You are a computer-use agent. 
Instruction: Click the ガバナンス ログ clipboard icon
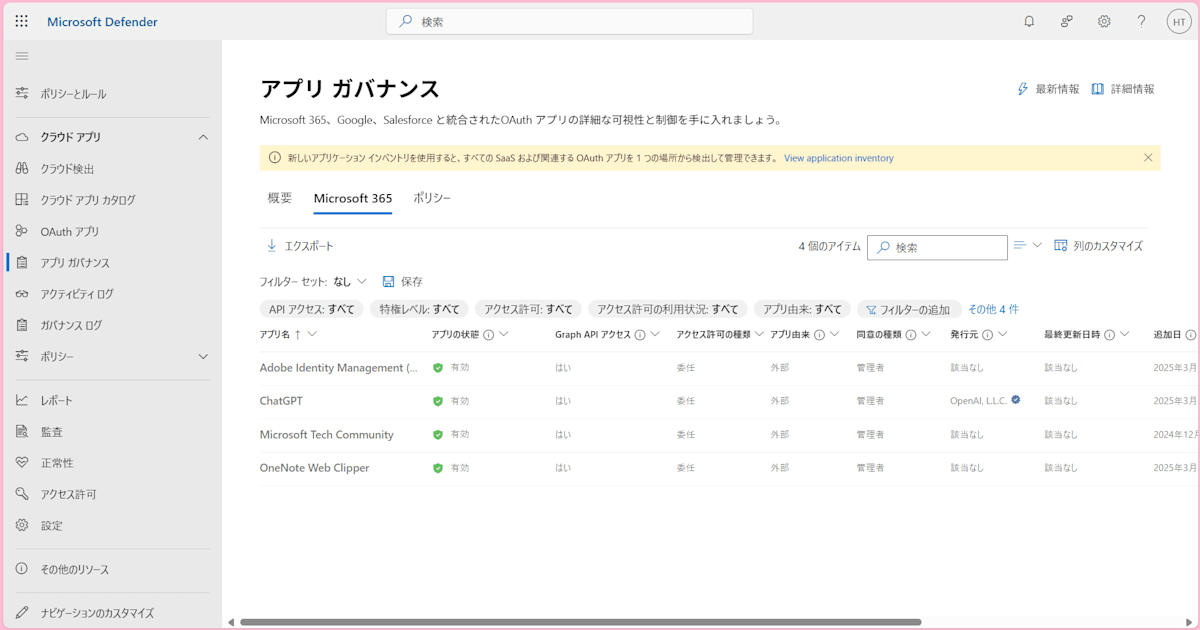[22, 325]
